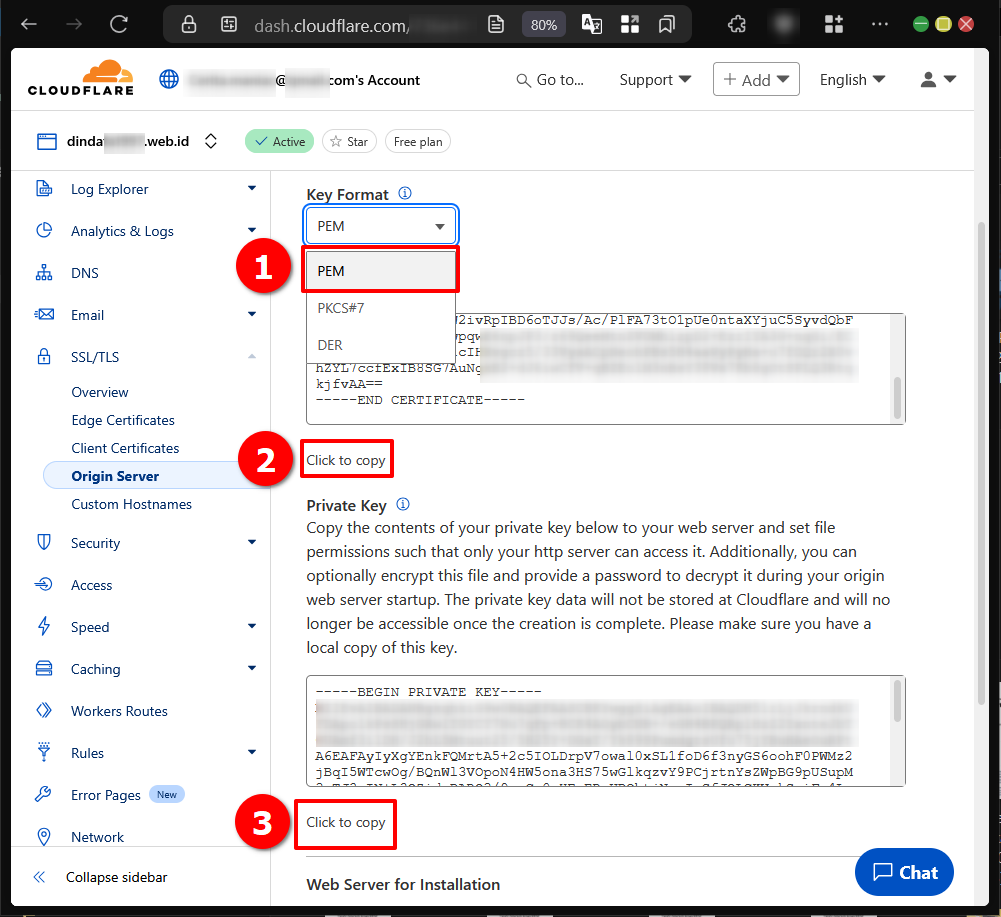The height and width of the screenshot is (917, 1001).
Task: Select Origin Server in the sidebar
Action: (115, 476)
